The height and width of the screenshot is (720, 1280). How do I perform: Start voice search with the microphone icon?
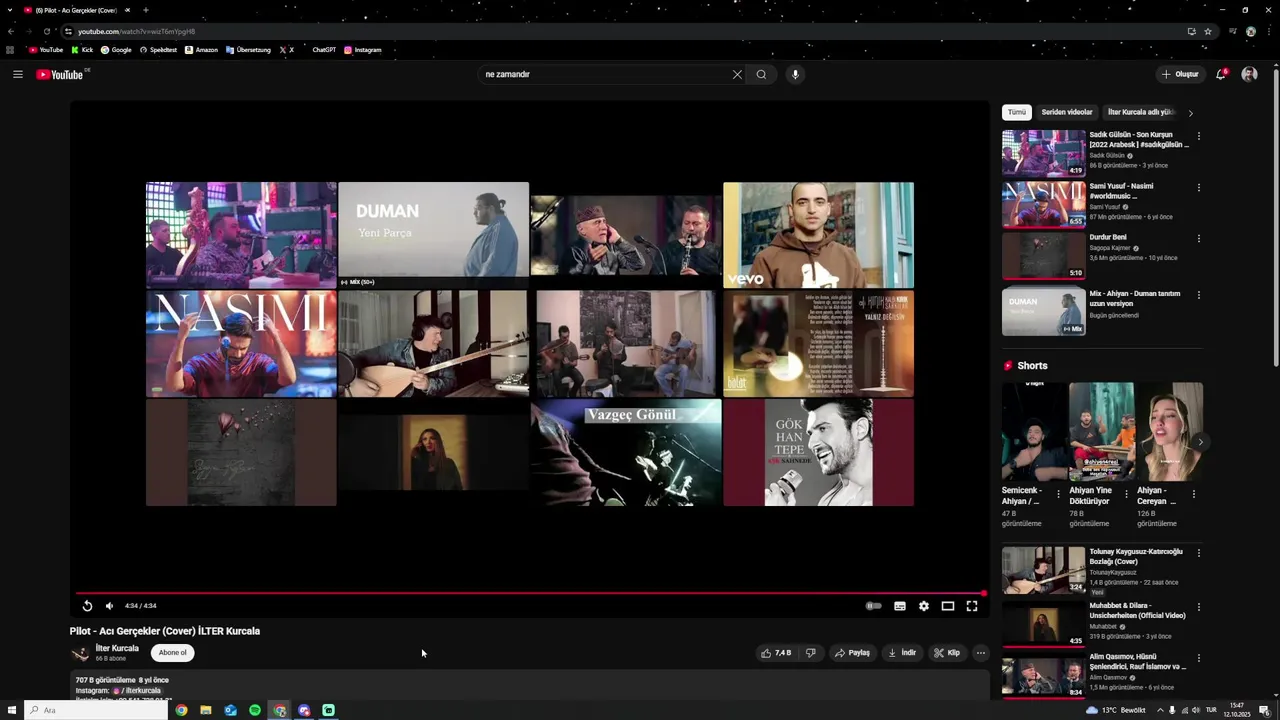click(795, 74)
